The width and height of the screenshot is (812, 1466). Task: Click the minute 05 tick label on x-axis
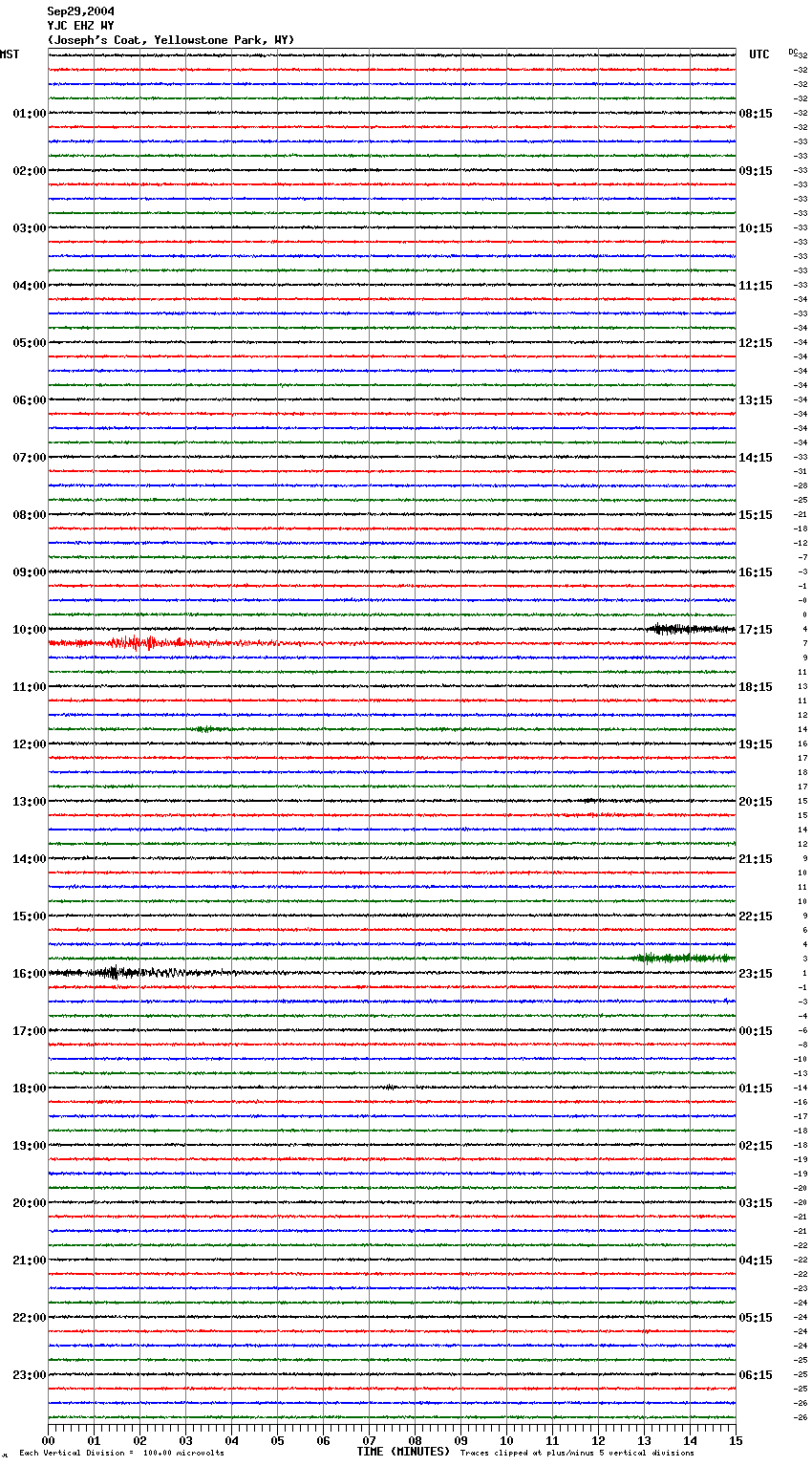277,1440
